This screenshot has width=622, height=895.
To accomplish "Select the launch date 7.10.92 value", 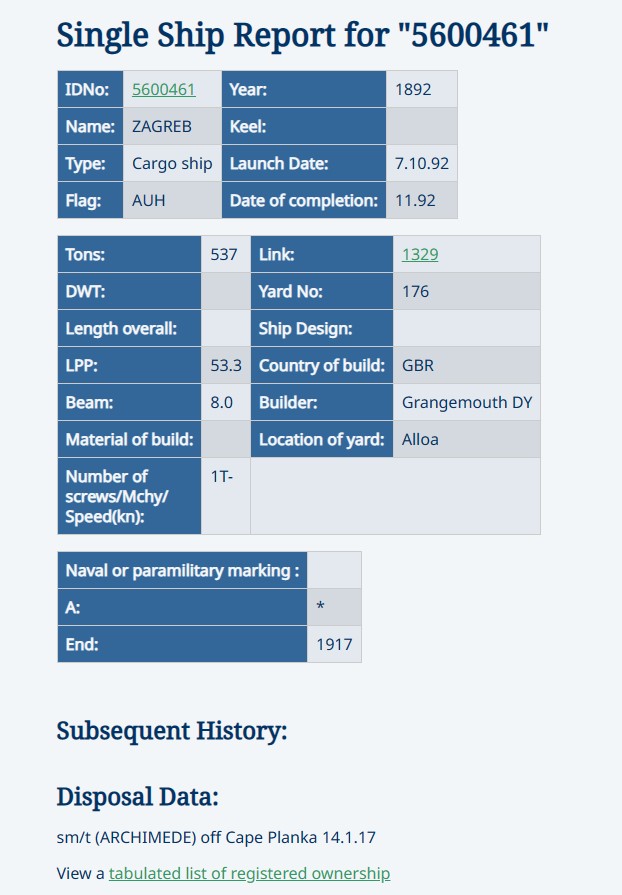I will (420, 164).
